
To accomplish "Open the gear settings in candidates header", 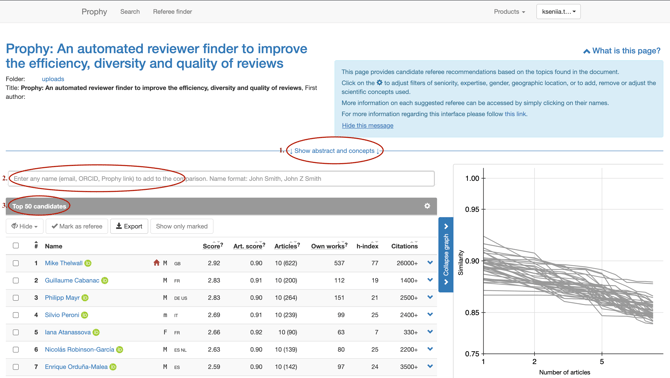I will coord(427,206).
